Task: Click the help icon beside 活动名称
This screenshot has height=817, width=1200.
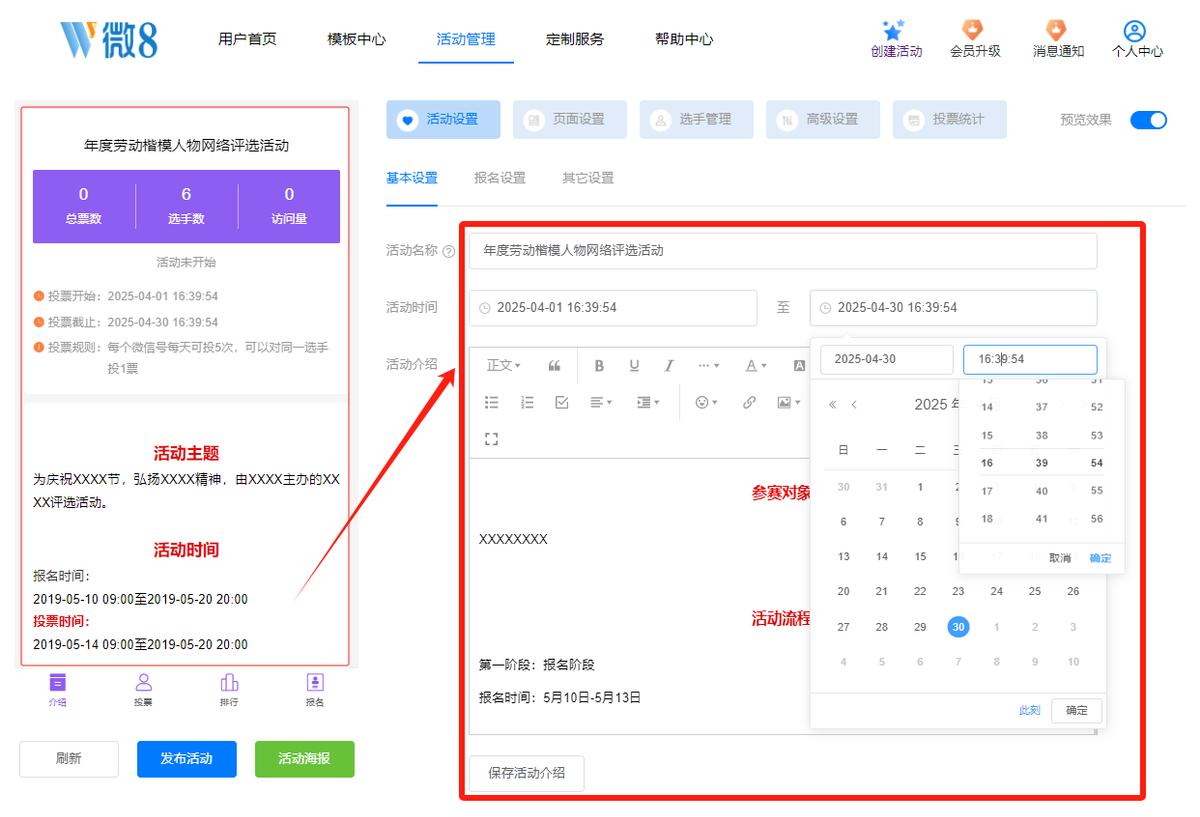Action: pyautogui.click(x=448, y=252)
